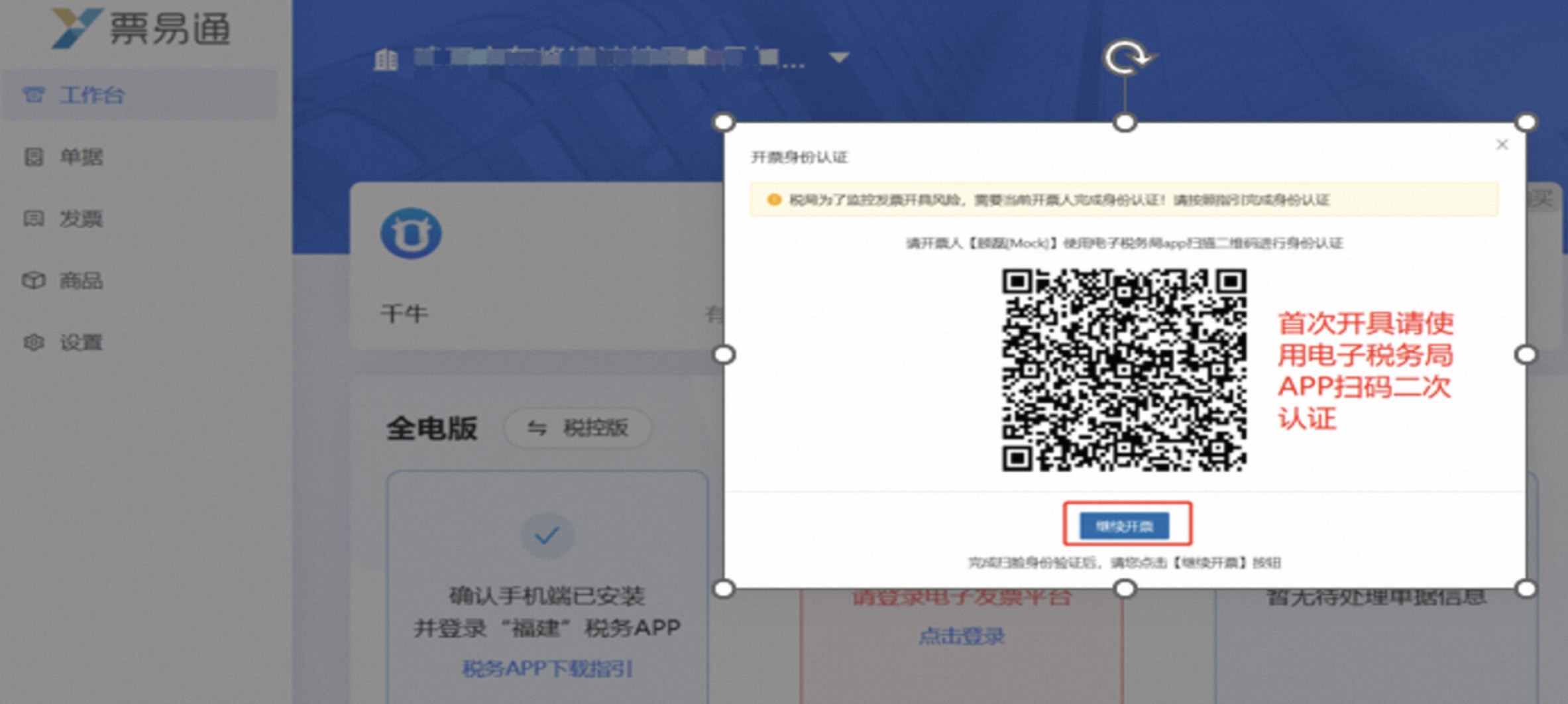Click the identity verification QR code

point(1124,370)
